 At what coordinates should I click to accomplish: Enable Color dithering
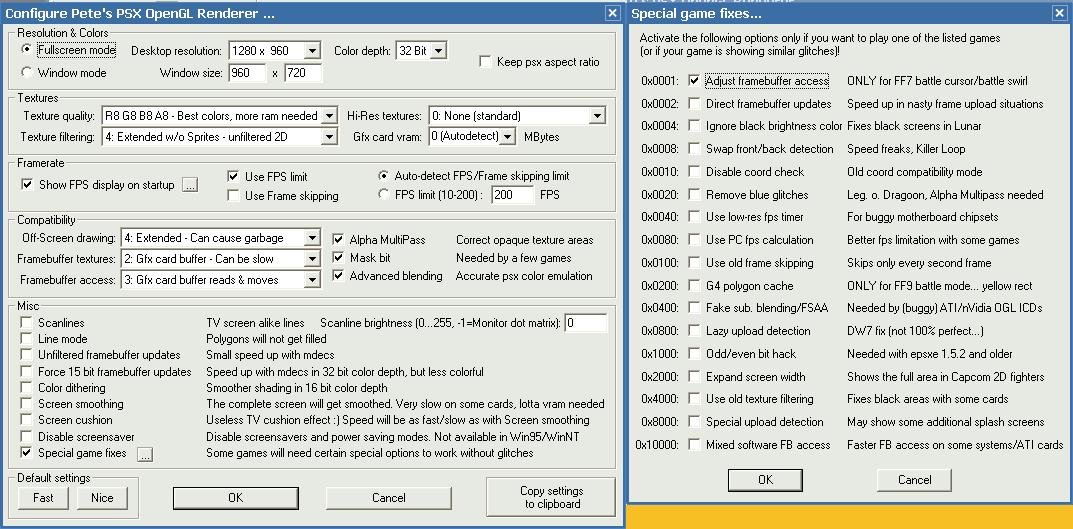27,387
